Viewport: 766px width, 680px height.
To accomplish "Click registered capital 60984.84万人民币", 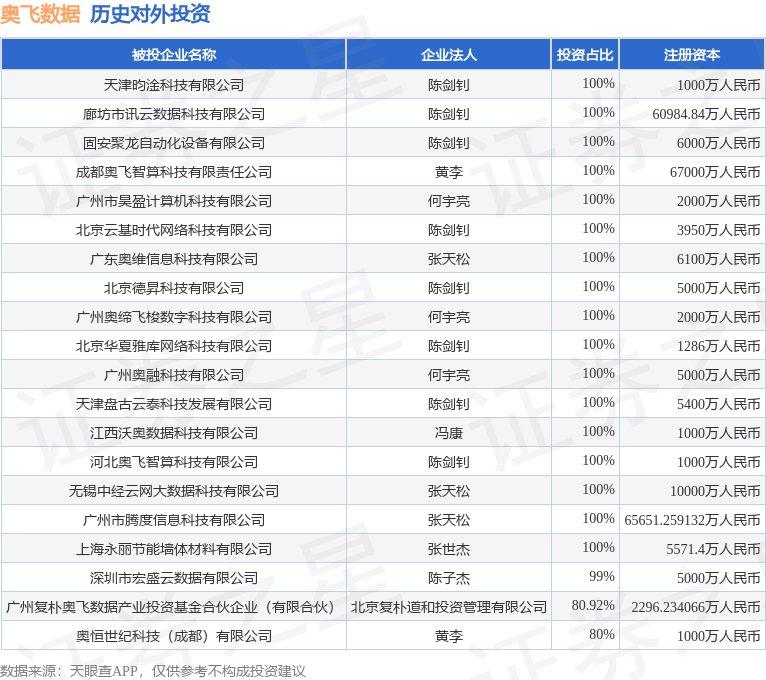I will pyautogui.click(x=706, y=114).
